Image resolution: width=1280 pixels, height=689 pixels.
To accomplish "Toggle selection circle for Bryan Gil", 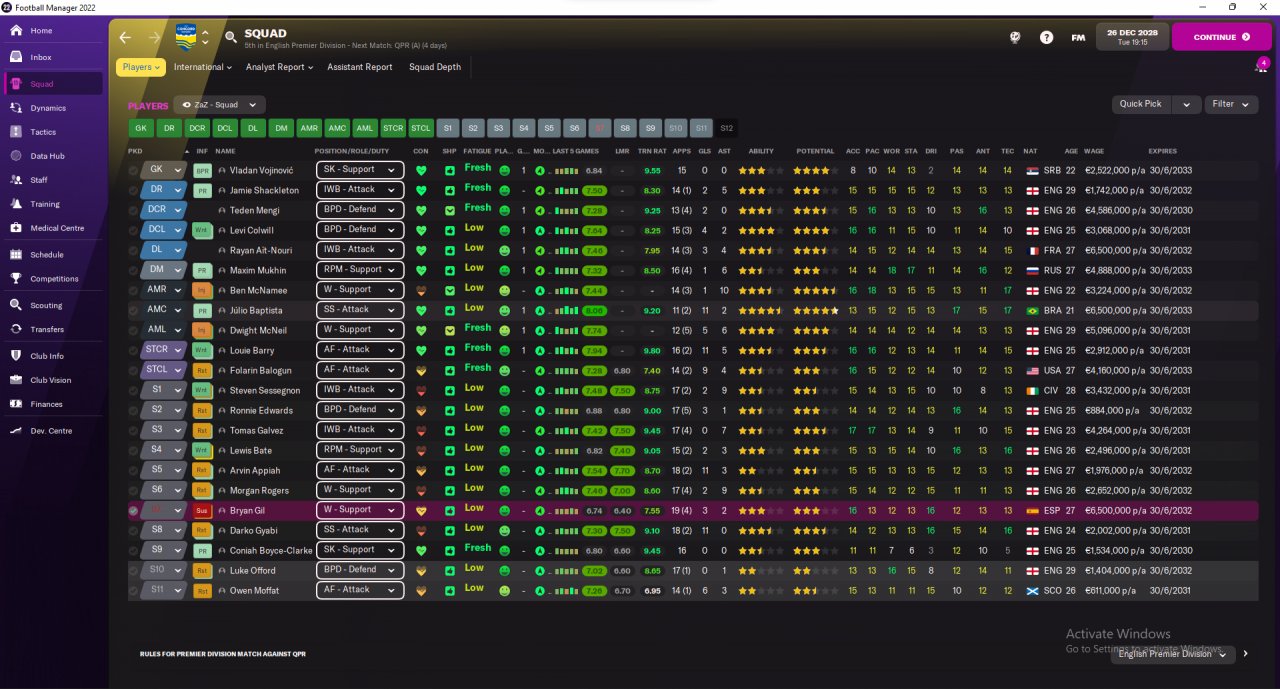I will [x=133, y=510].
